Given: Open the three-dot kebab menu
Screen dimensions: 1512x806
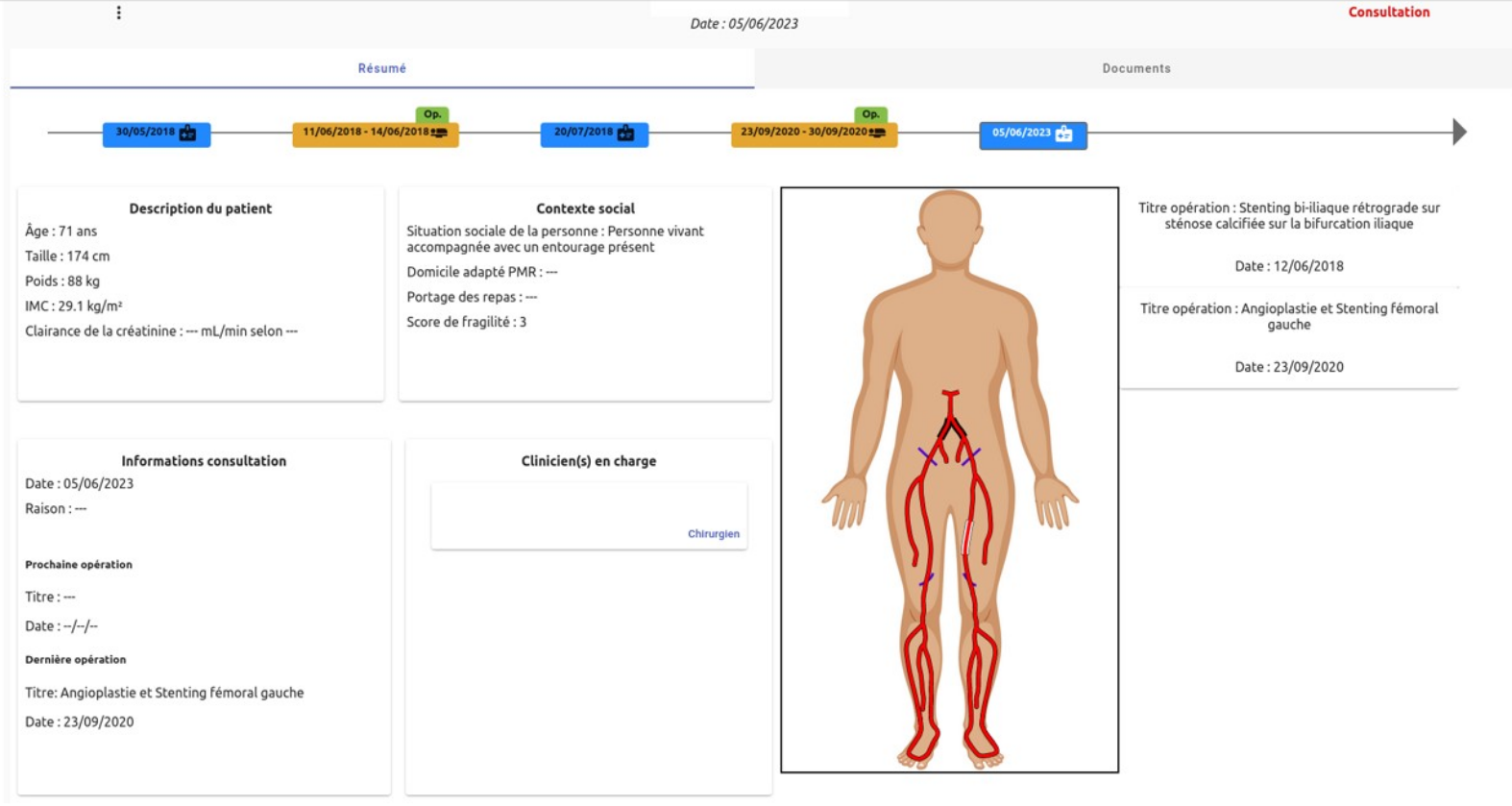Looking at the screenshot, I should point(119,12).
